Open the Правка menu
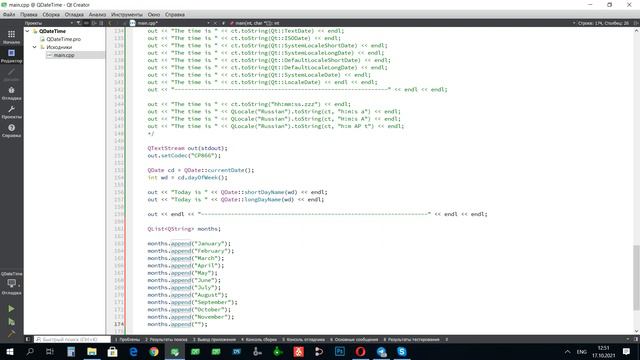 [29, 14]
